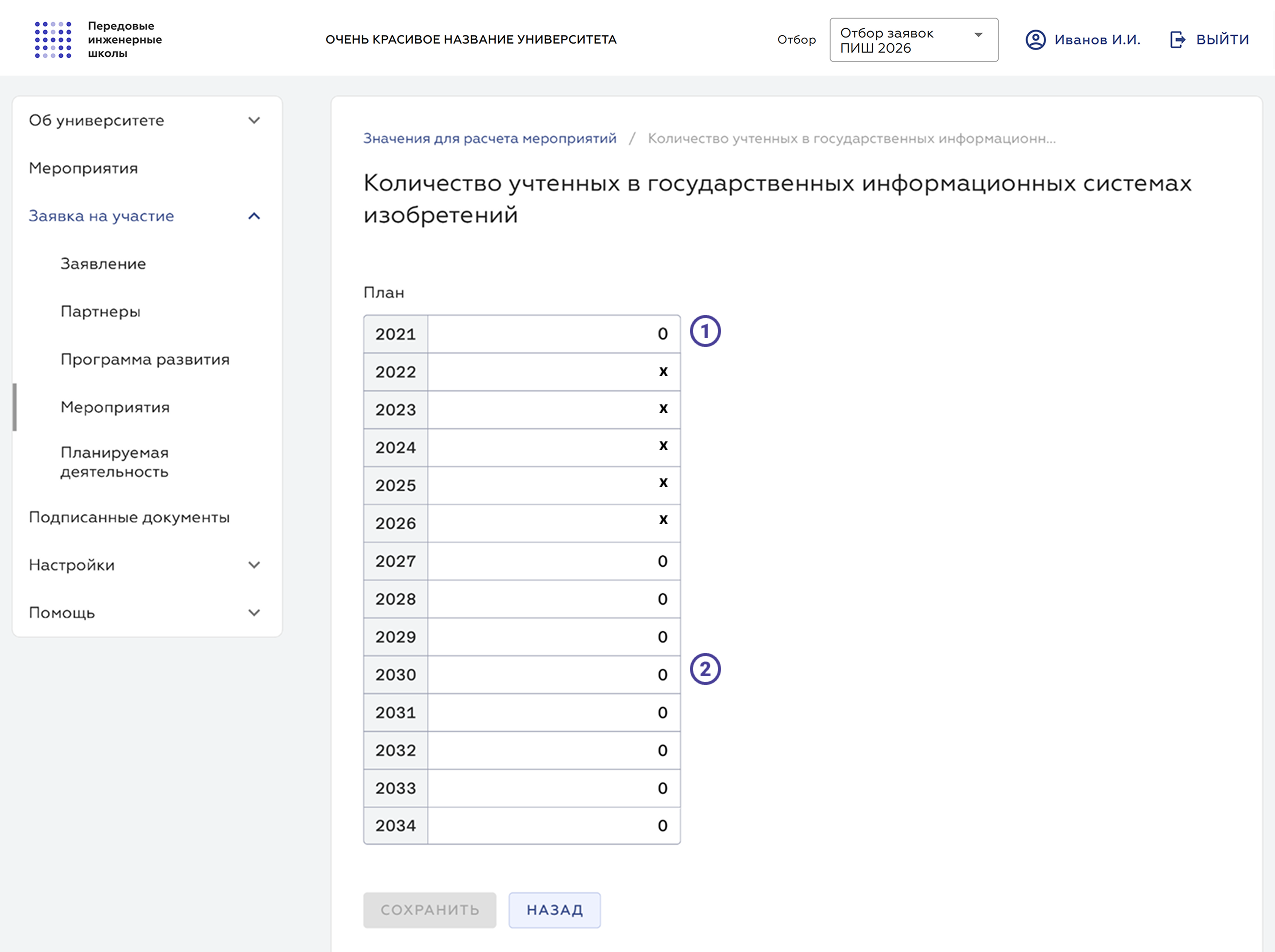The image size is (1275, 952).
Task: Click the 2024 plan value field
Action: coord(554,447)
